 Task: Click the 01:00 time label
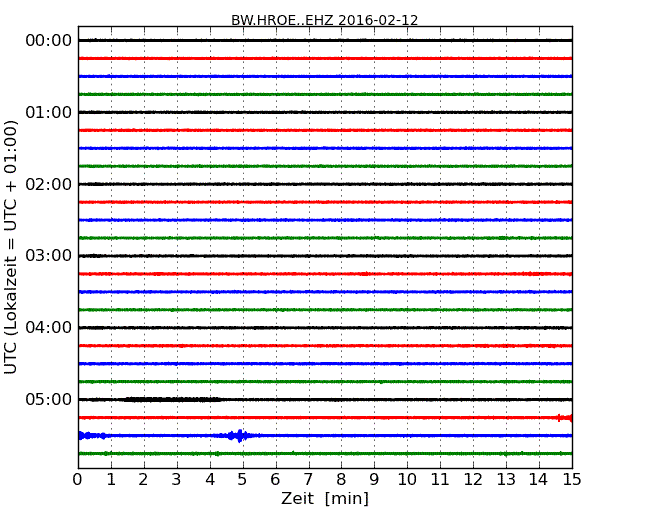(49, 112)
